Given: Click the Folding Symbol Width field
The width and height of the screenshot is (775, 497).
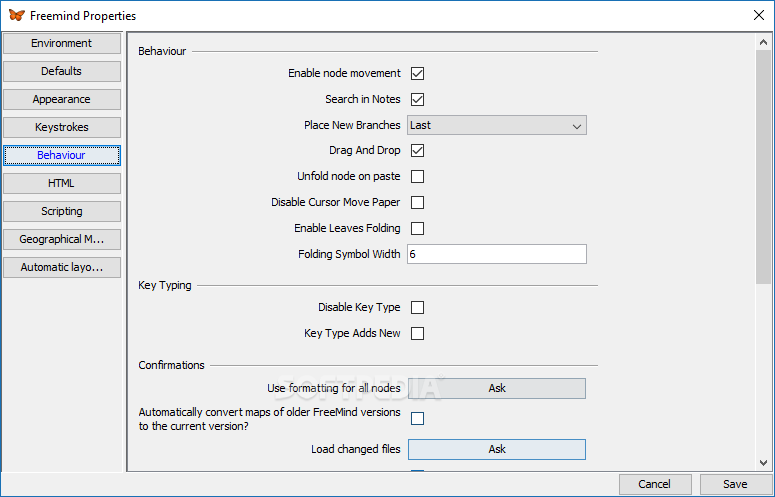Looking at the screenshot, I should (x=497, y=254).
